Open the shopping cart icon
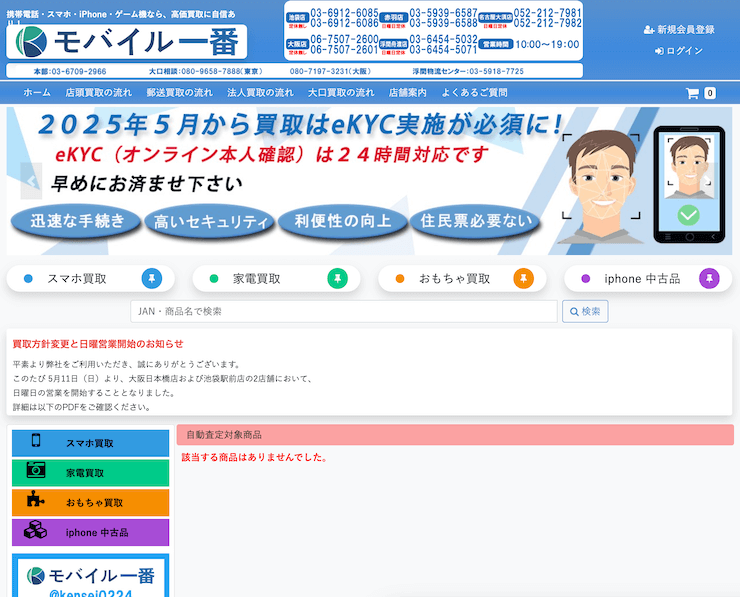Viewport: 740px width, 597px height. (x=692, y=93)
